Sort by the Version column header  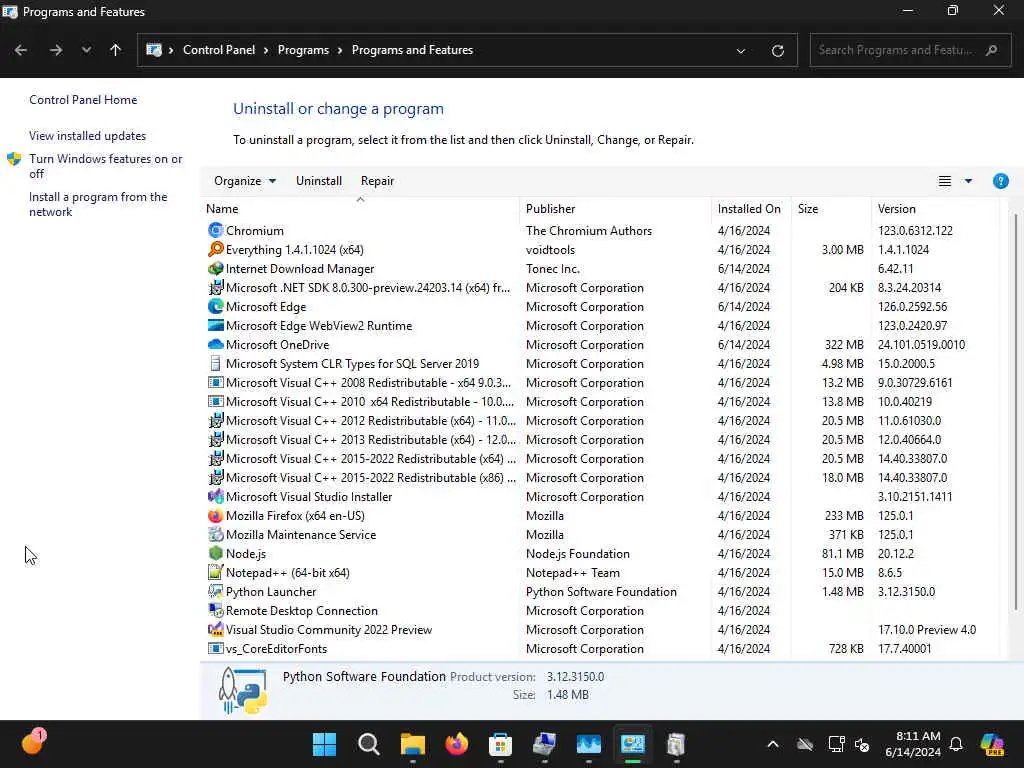click(935, 209)
